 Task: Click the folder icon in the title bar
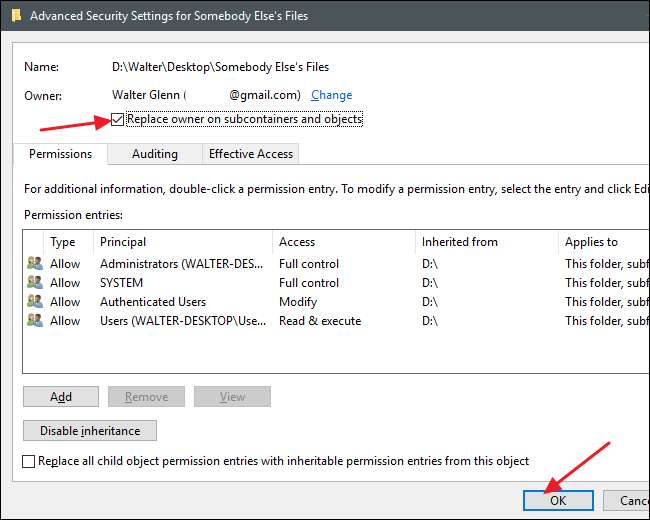click(x=14, y=15)
